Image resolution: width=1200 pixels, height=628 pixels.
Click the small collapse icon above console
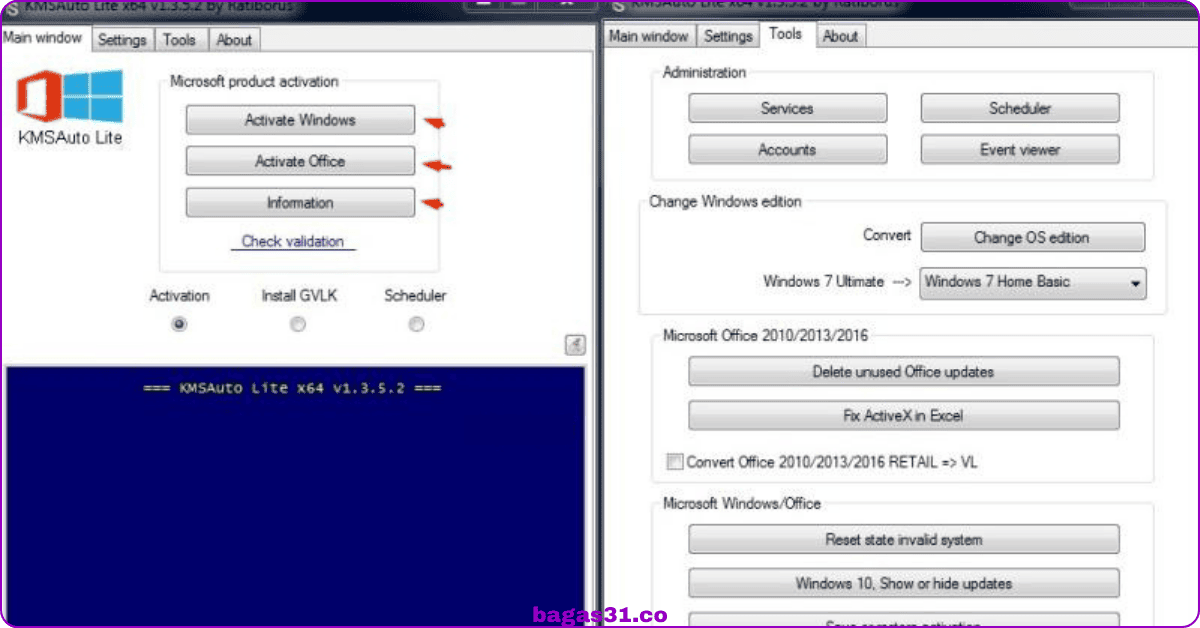point(575,345)
